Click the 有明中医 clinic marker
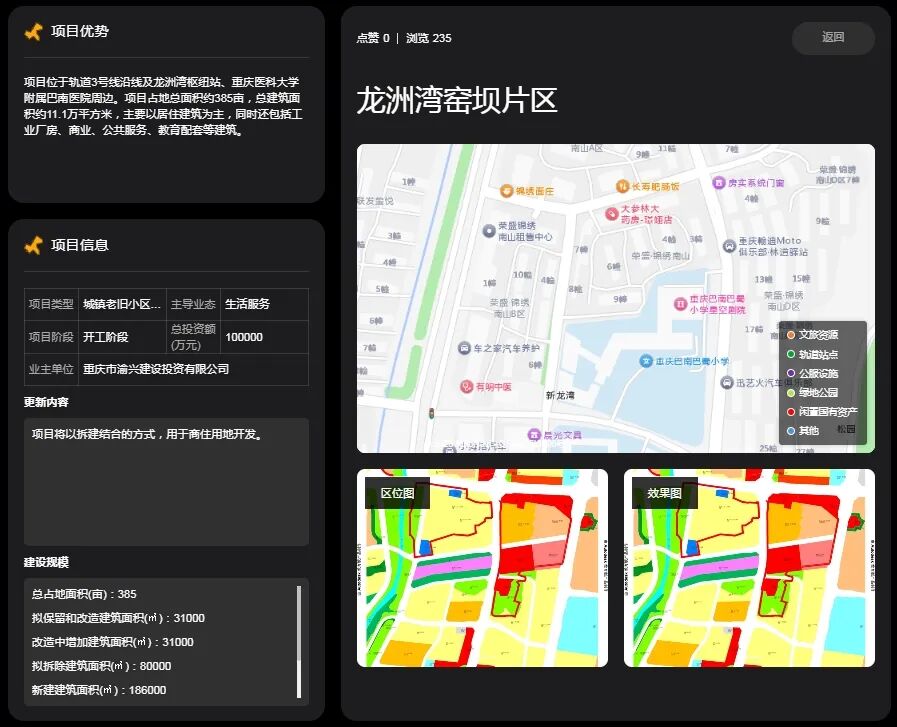Screen dimensions: 897x727 pyautogui.click(x=467, y=387)
